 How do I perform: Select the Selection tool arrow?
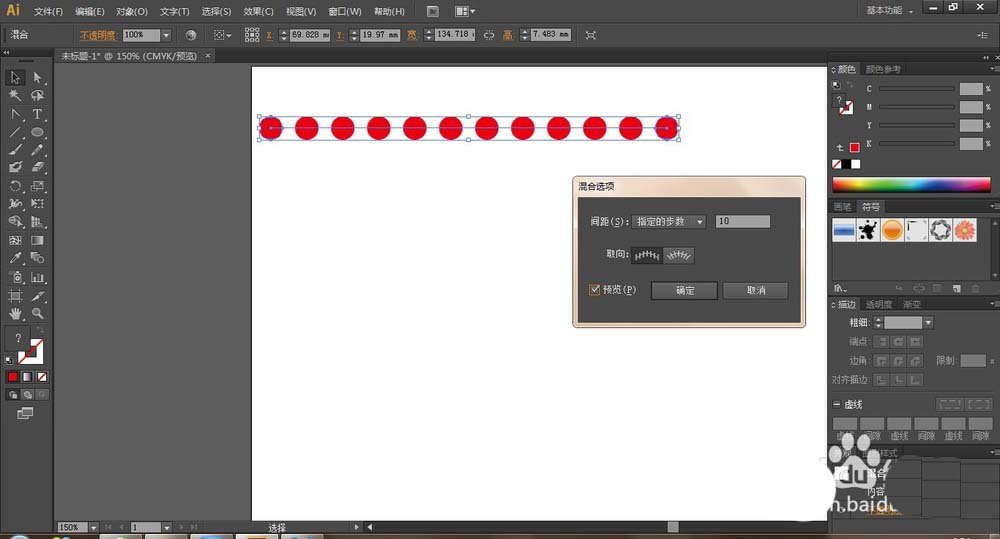(x=15, y=77)
